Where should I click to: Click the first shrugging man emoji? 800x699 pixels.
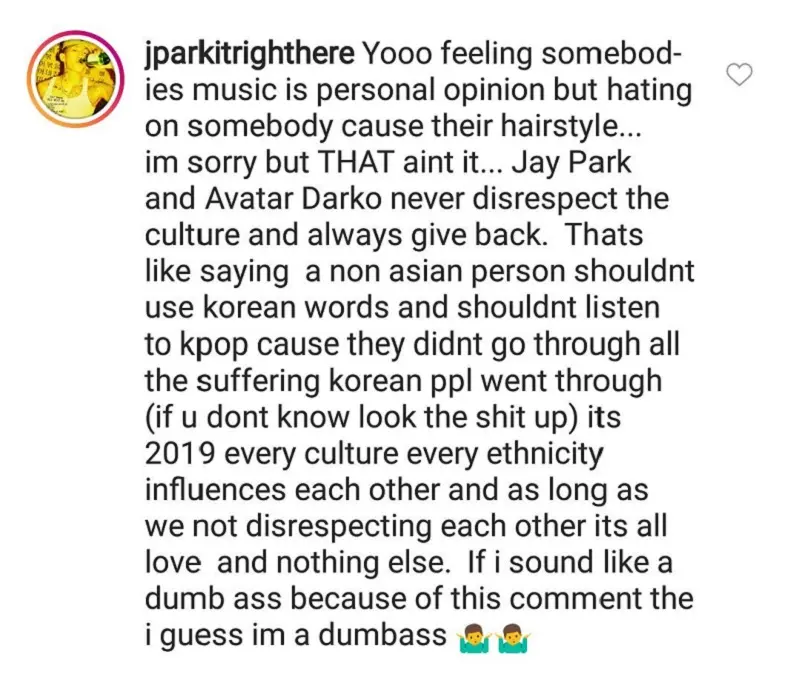pyautogui.click(x=474, y=638)
